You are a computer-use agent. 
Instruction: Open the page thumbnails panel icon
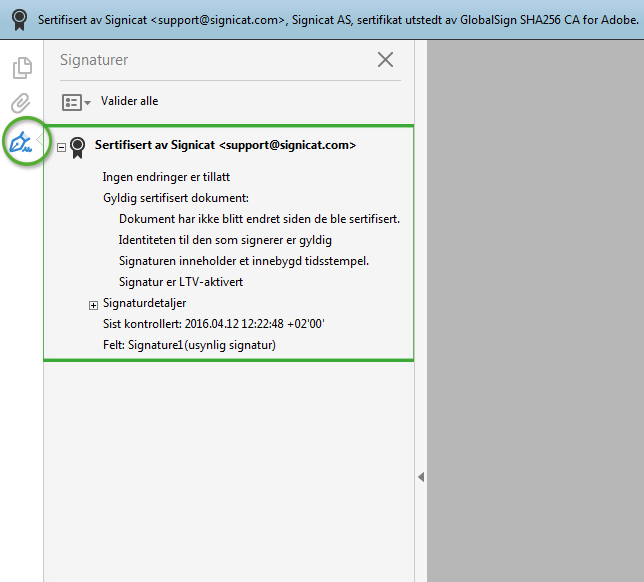click(x=22, y=68)
